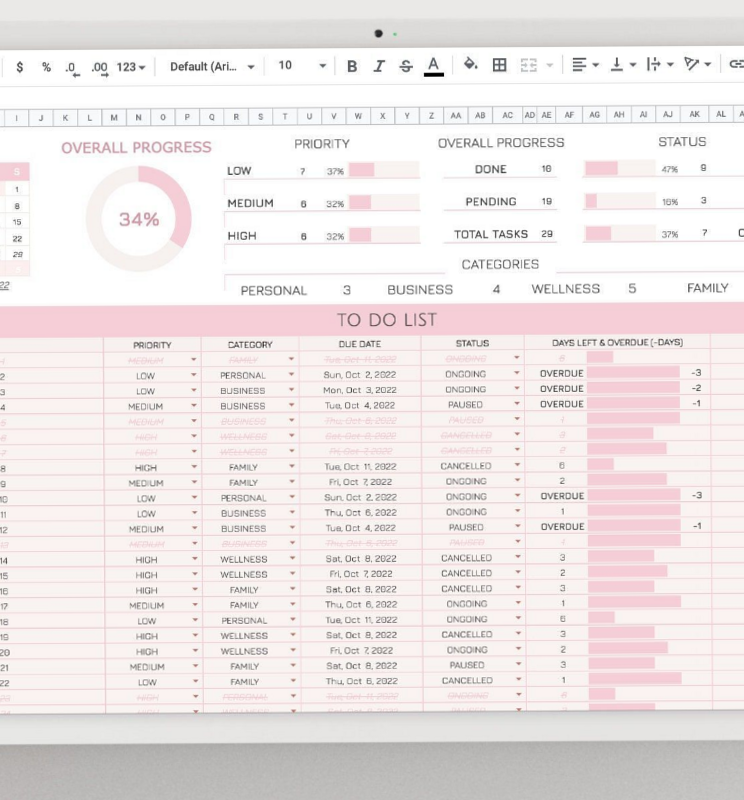744x800 pixels.
Task: Click the LOW priority count row
Action: coord(323,170)
